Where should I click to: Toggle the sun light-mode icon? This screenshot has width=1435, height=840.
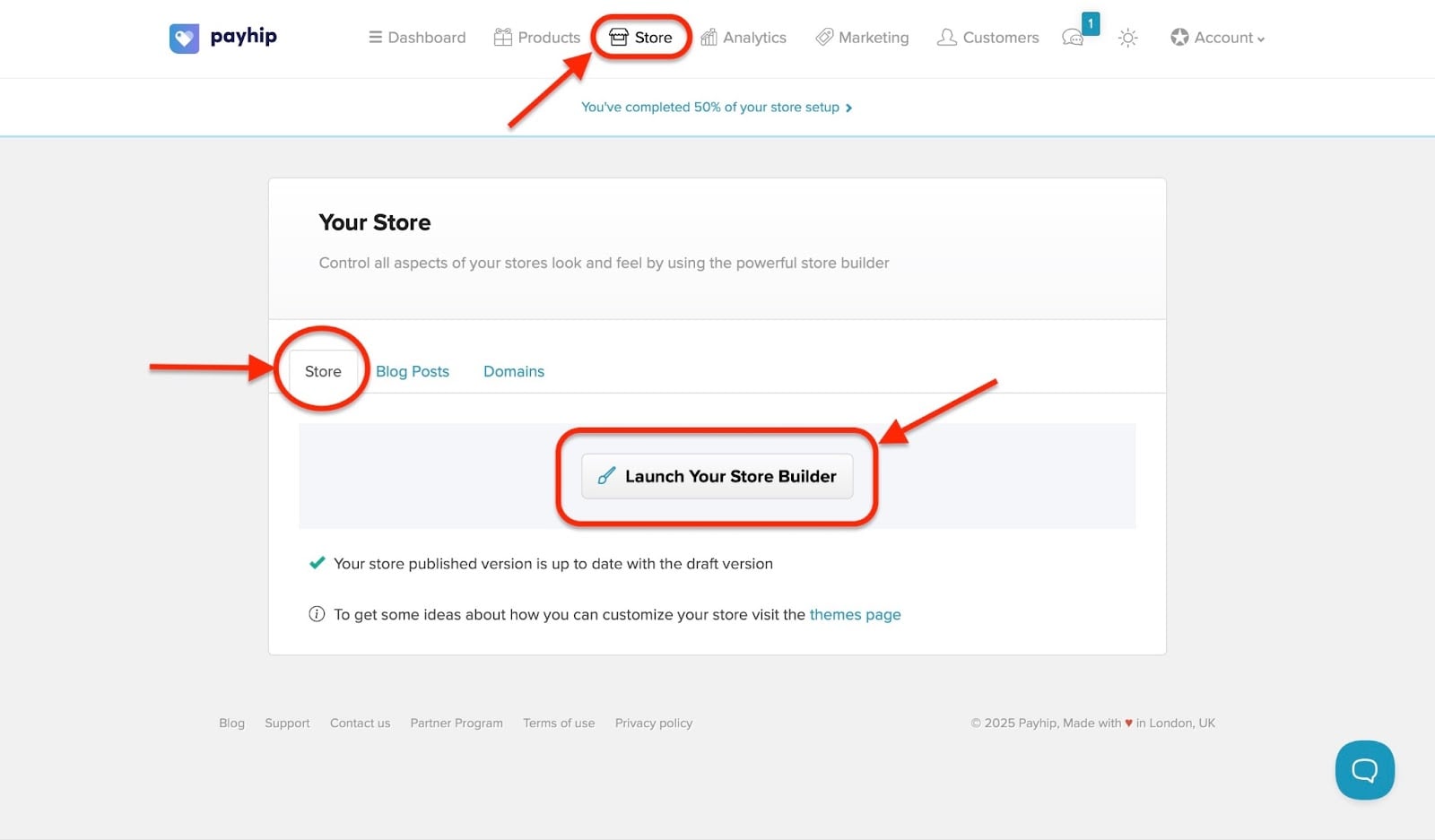point(1127,38)
